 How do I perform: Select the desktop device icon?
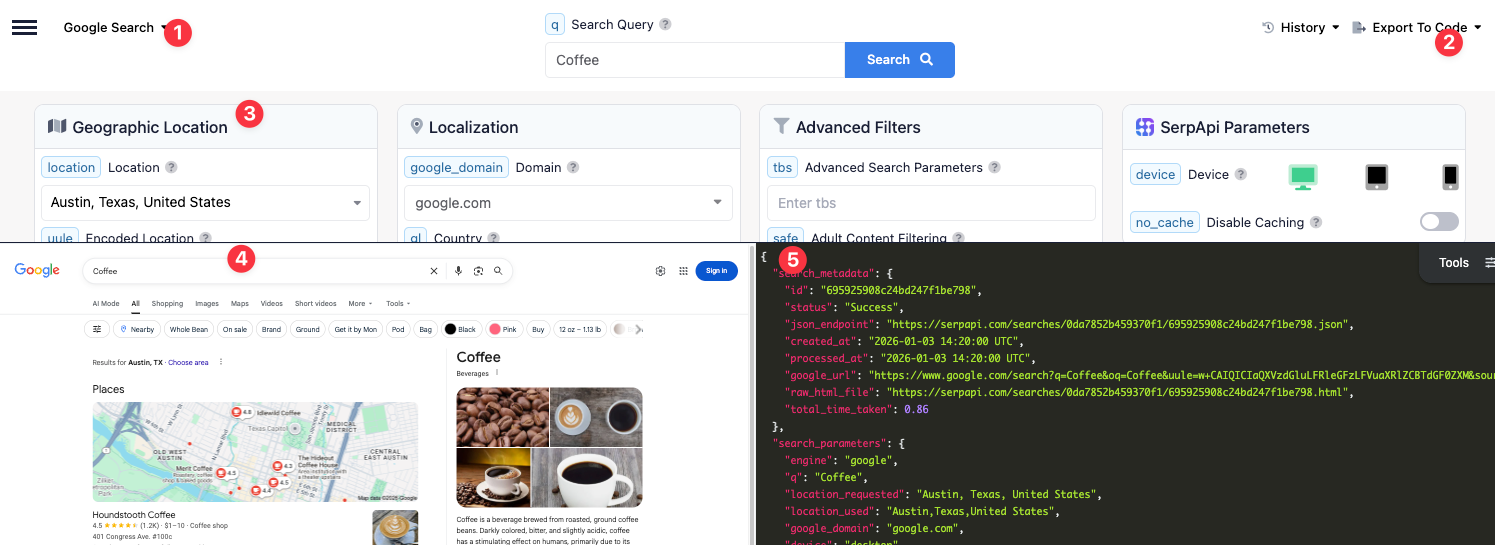pyautogui.click(x=1302, y=176)
